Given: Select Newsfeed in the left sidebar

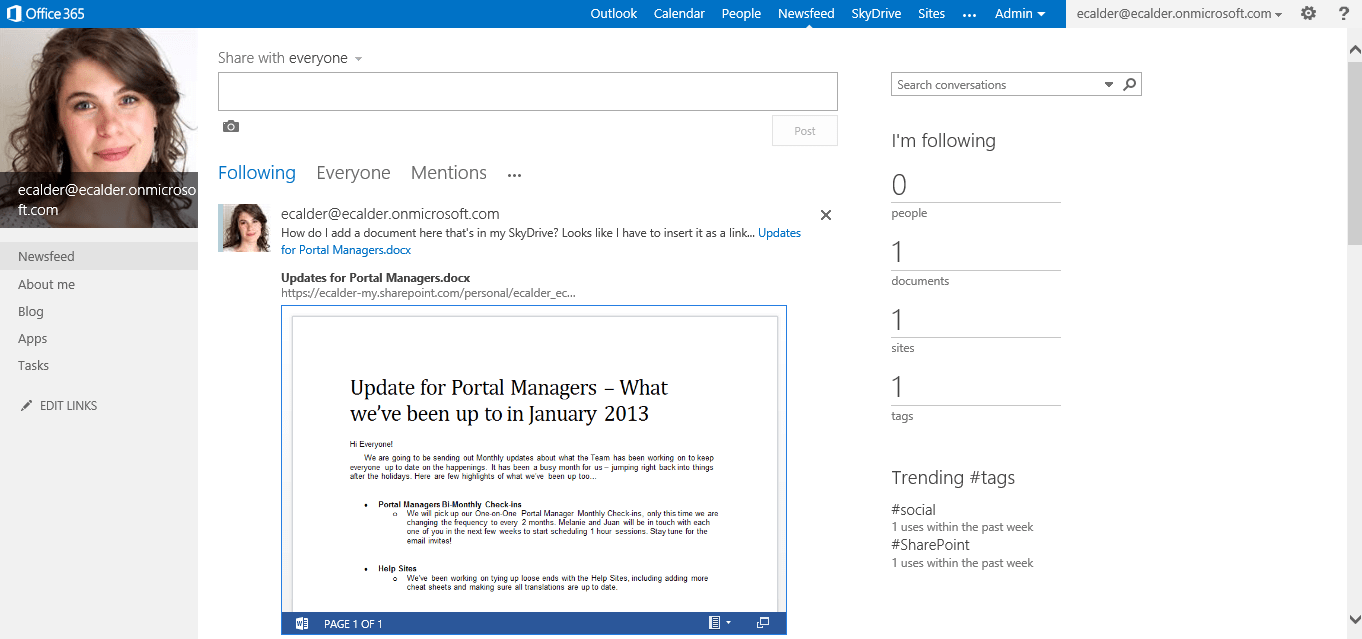Looking at the screenshot, I should click(99, 257).
